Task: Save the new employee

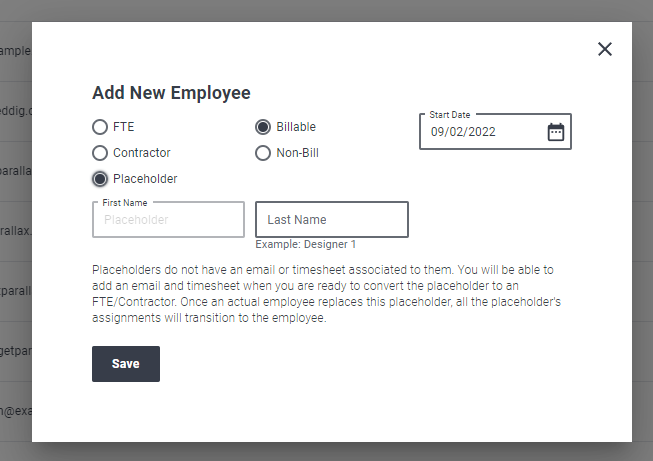Action: pos(126,364)
